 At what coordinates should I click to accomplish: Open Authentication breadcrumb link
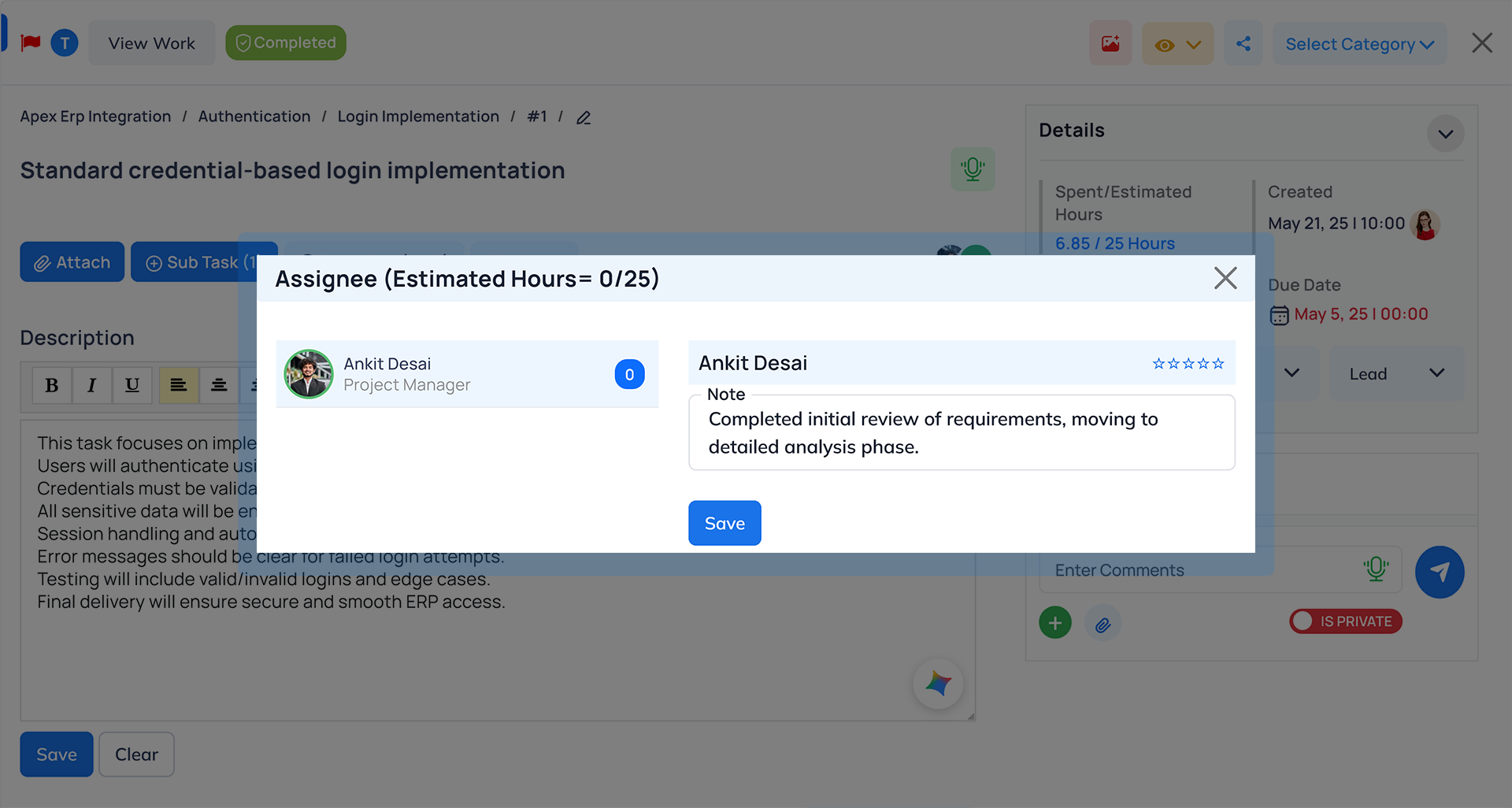pos(254,117)
